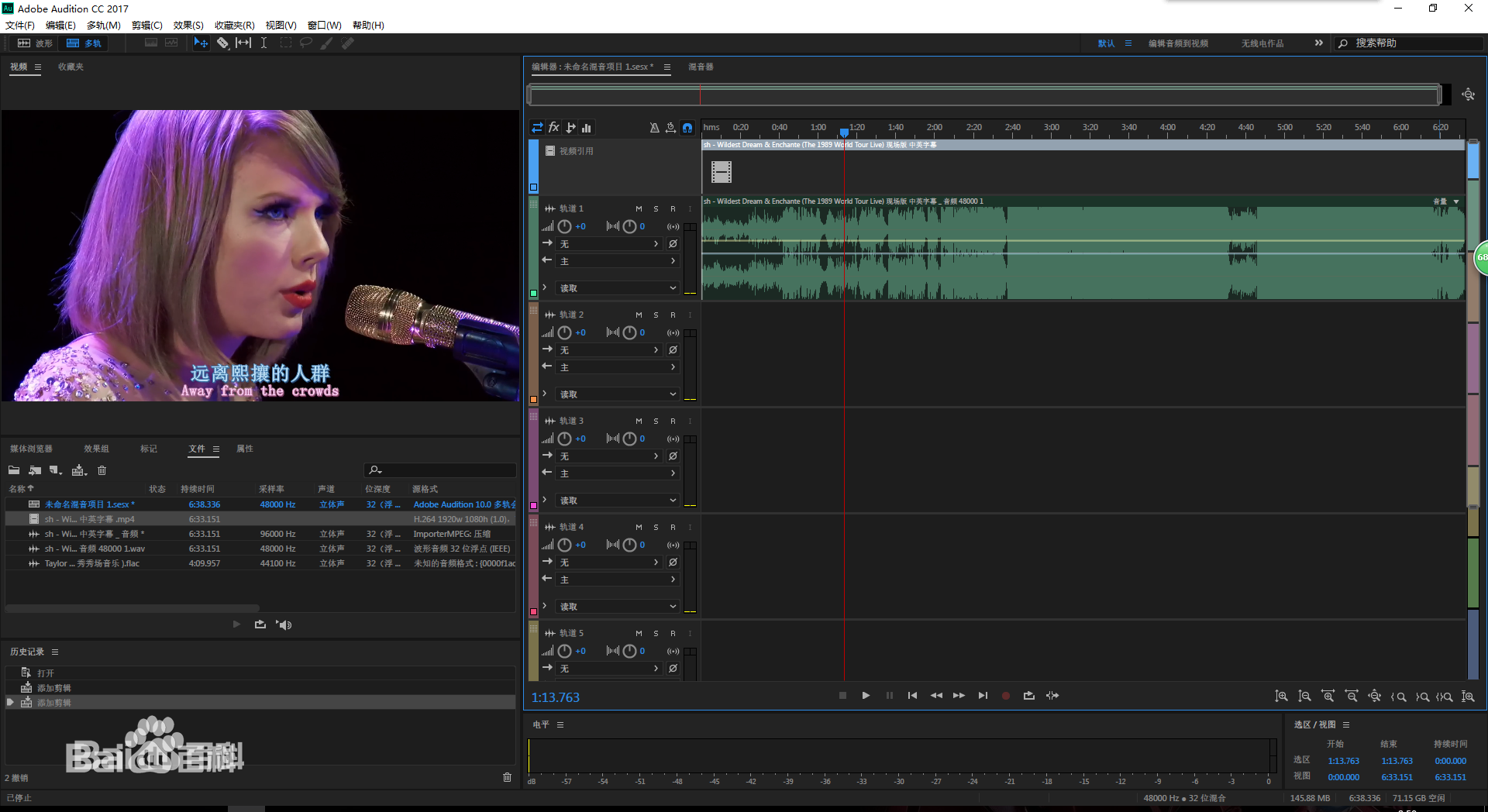Select the Razor tool

pos(222,43)
